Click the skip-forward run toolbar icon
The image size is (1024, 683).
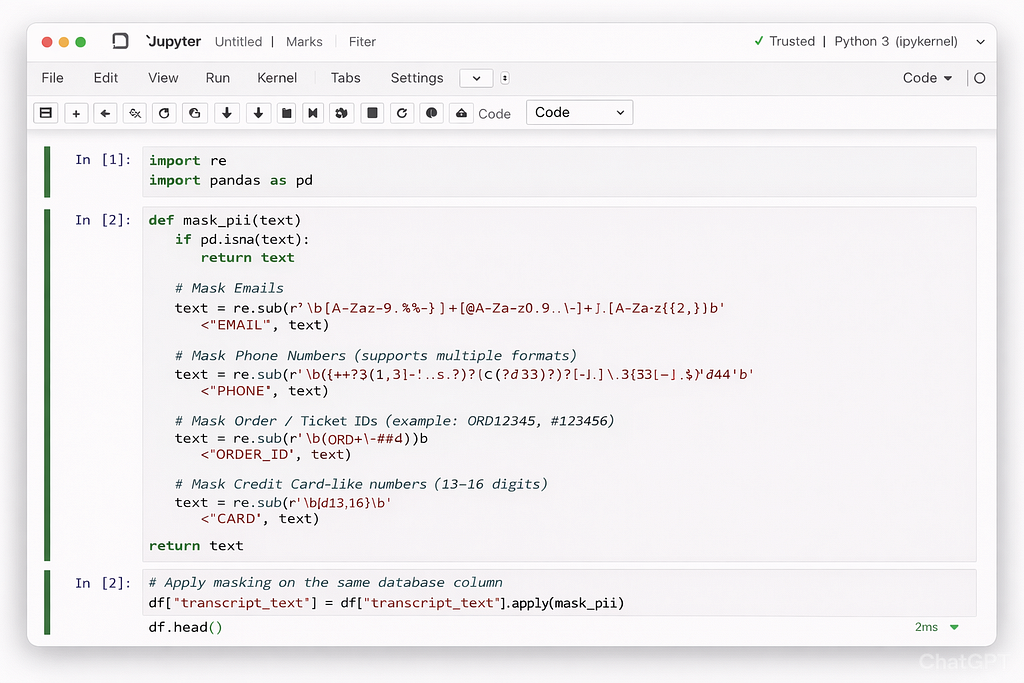pyautogui.click(x=313, y=113)
